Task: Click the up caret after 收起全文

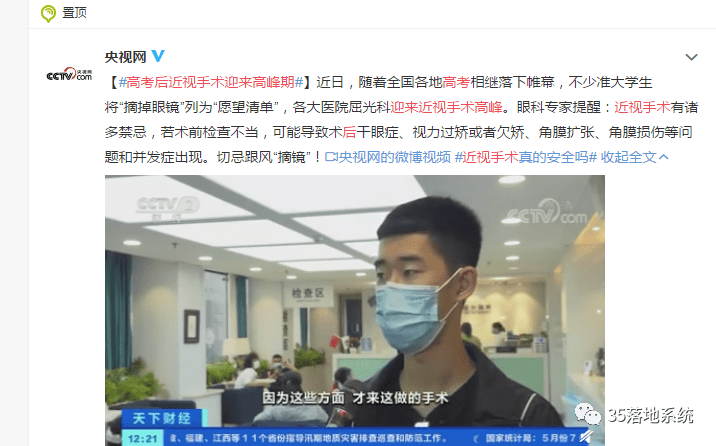Action: click(664, 157)
